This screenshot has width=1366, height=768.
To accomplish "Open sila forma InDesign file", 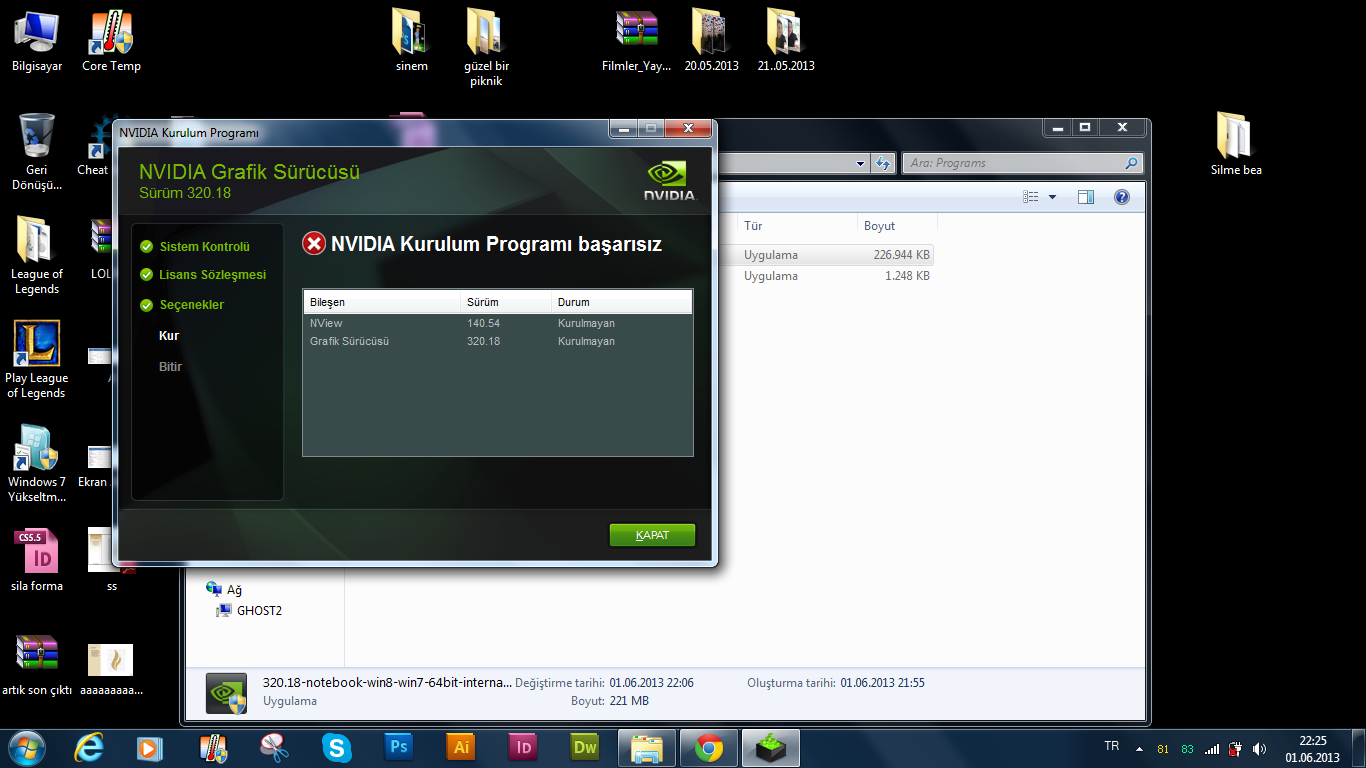I will 37,561.
